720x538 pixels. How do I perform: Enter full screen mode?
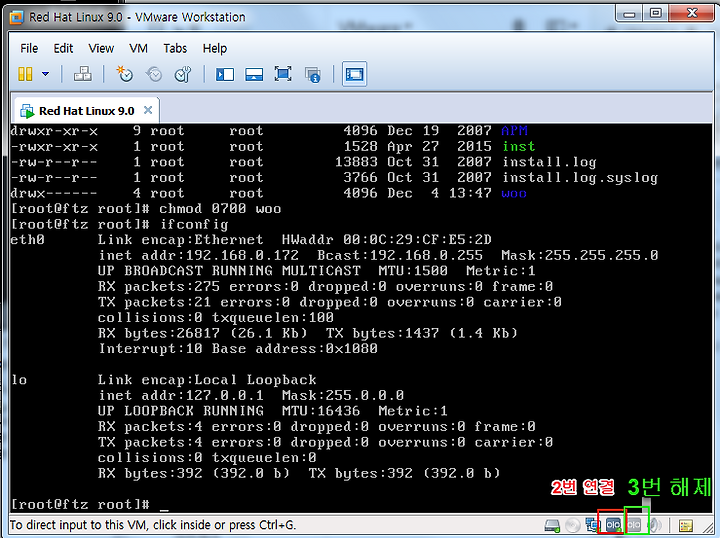[283, 74]
